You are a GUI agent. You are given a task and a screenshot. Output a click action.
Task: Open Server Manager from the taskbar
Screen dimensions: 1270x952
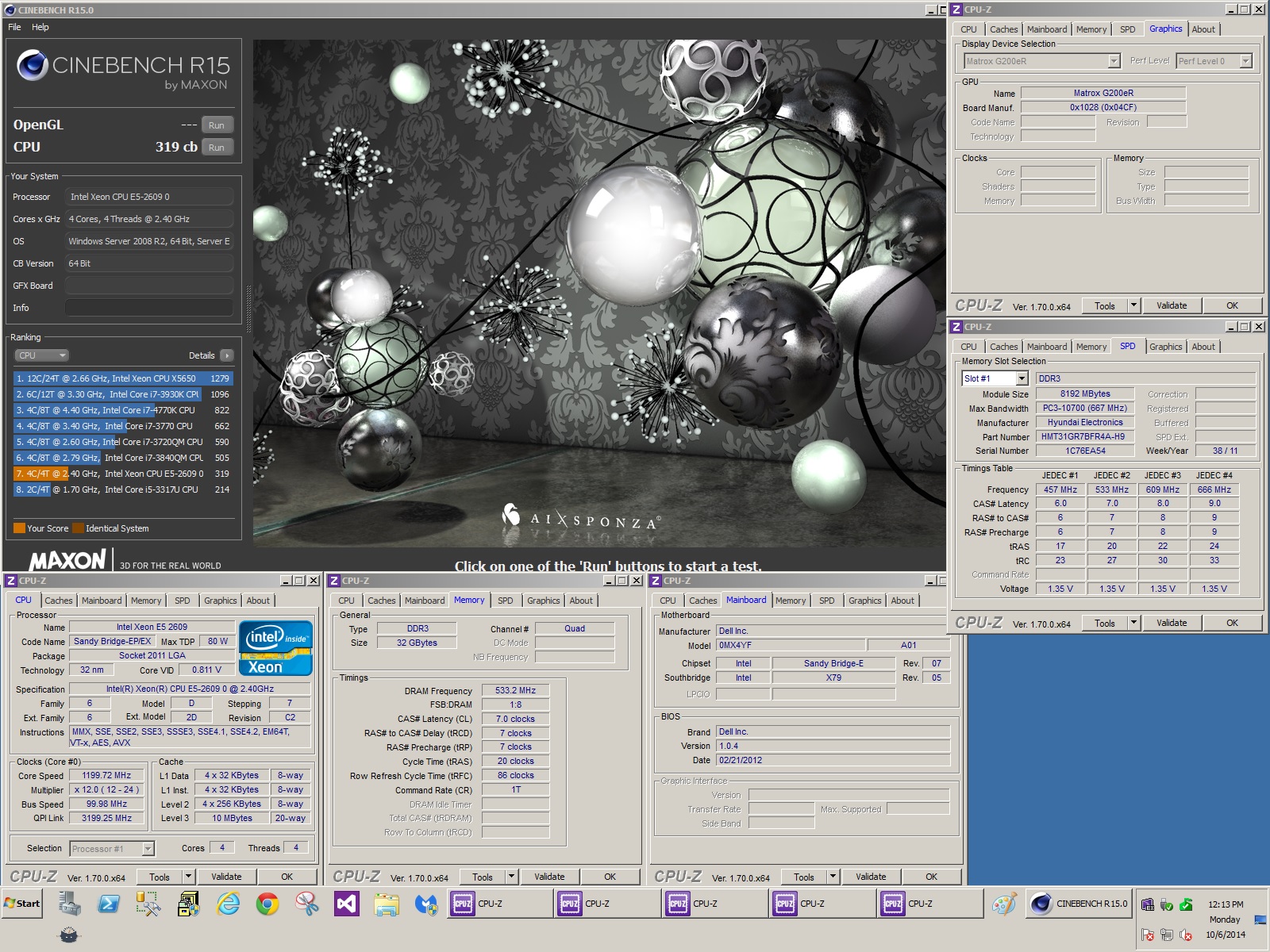click(x=69, y=903)
